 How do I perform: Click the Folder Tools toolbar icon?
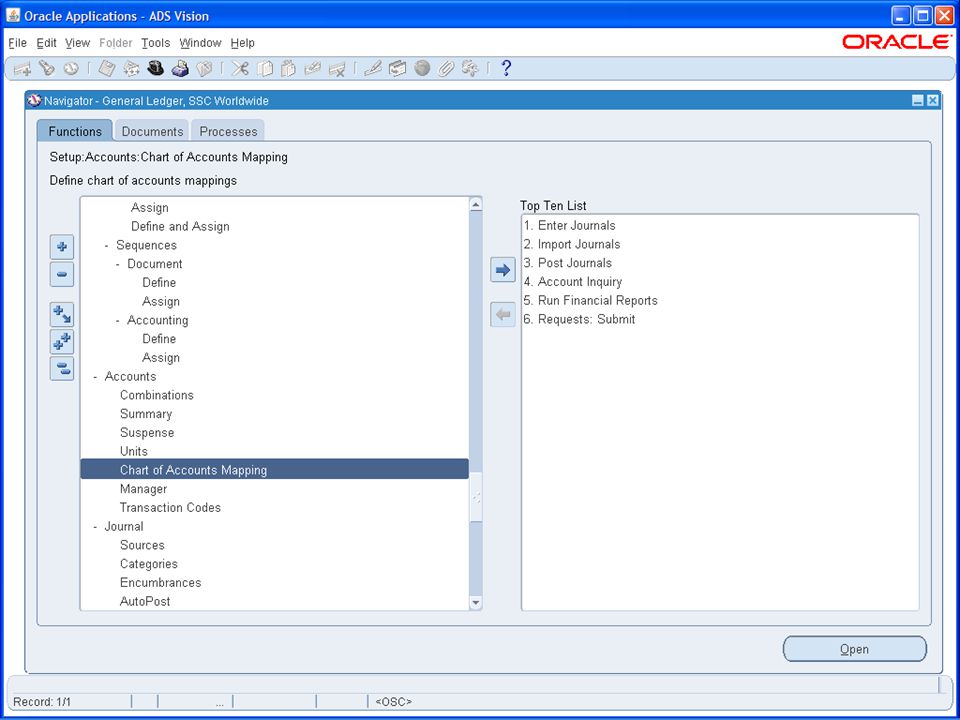click(470, 69)
